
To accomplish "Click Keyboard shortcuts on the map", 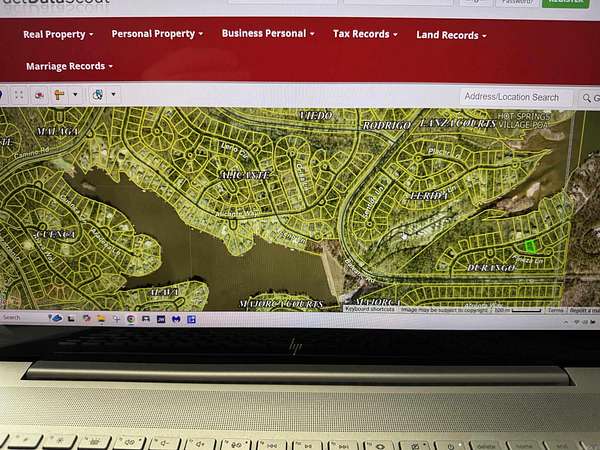I will (369, 309).
